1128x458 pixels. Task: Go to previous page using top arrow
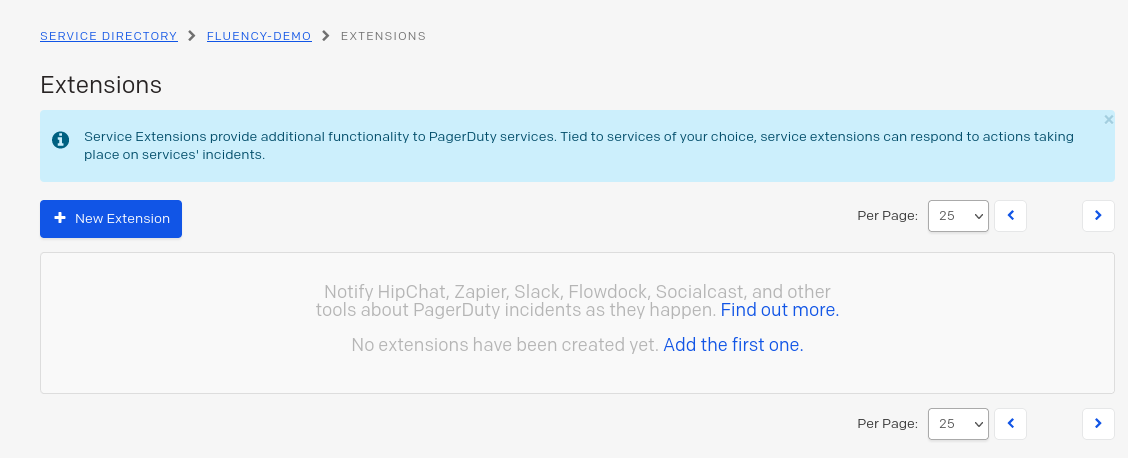click(x=1010, y=216)
